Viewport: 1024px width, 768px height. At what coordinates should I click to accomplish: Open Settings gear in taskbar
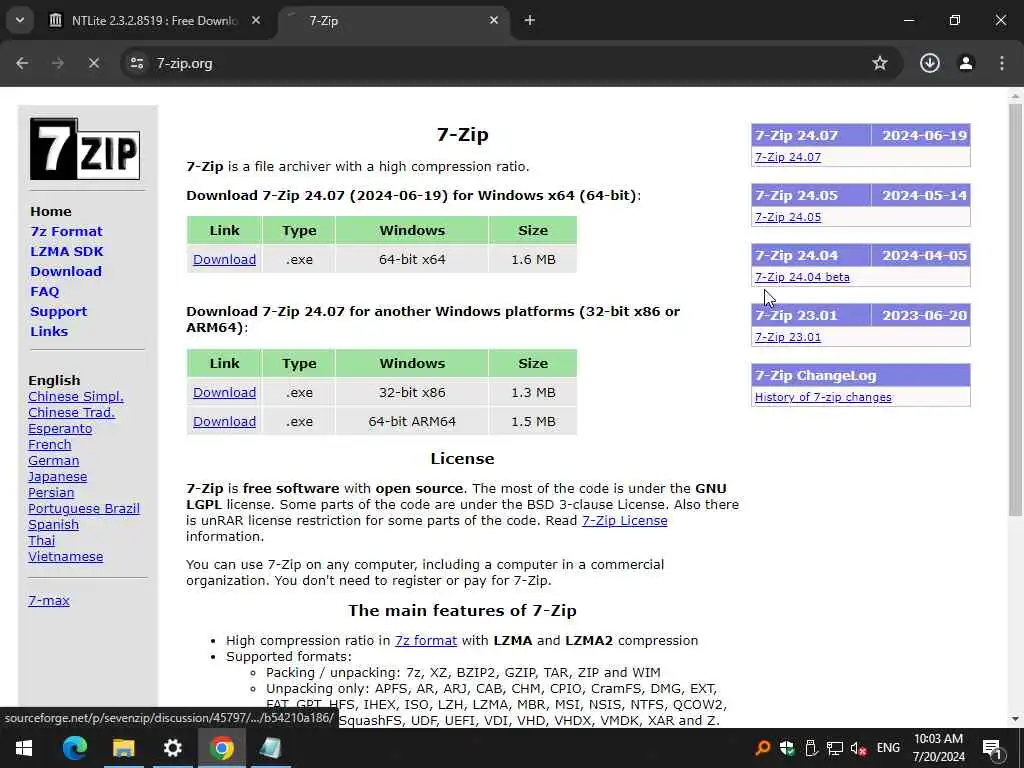coord(172,748)
